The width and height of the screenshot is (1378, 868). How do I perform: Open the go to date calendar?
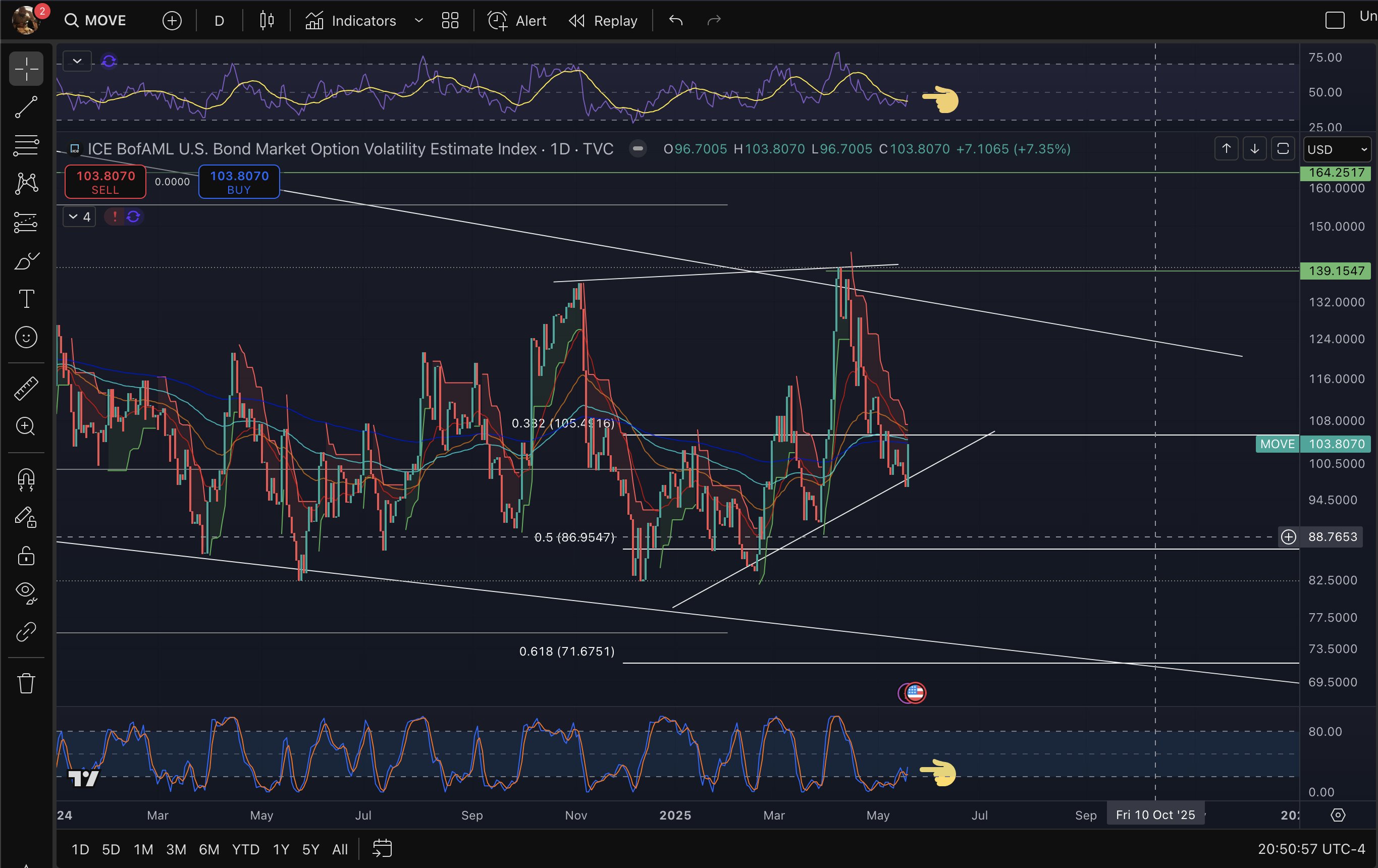click(x=382, y=849)
